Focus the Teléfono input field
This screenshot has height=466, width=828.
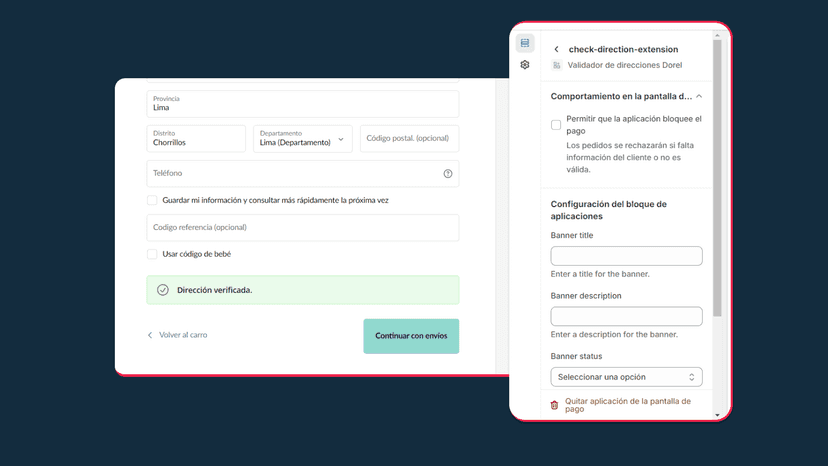pos(303,173)
